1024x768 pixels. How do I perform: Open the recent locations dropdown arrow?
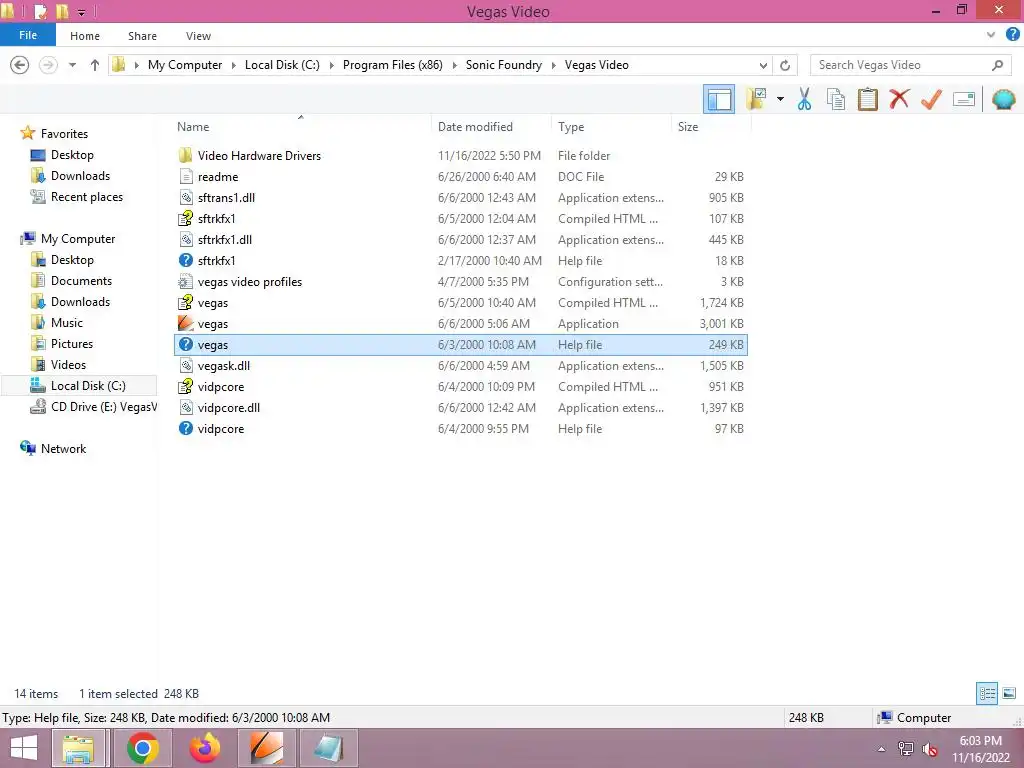[x=72, y=65]
